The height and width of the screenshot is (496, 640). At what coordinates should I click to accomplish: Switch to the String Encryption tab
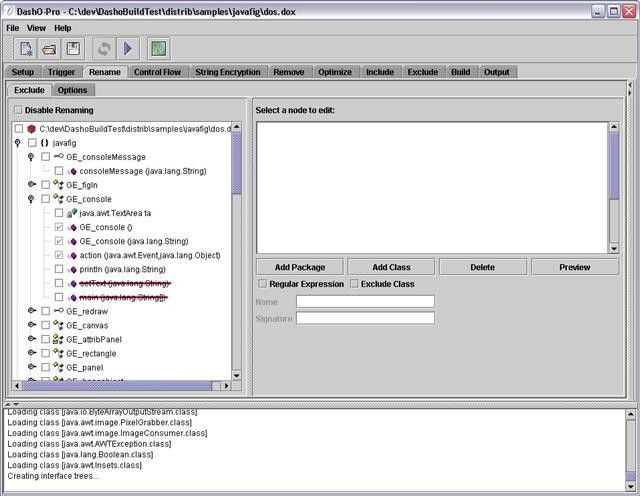tap(228, 72)
